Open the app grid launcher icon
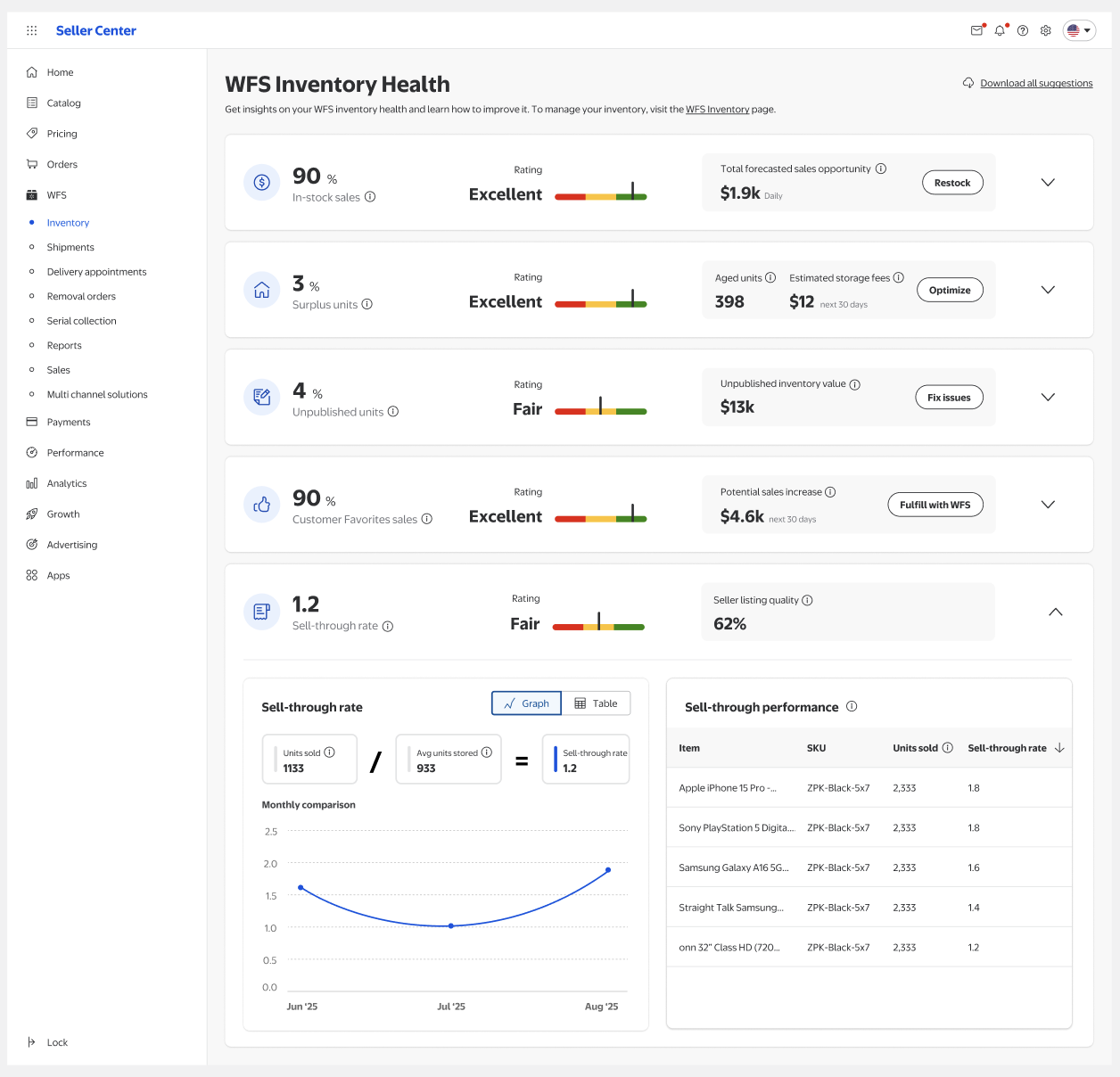Screen dimensions: 1120x1077 [32, 30]
